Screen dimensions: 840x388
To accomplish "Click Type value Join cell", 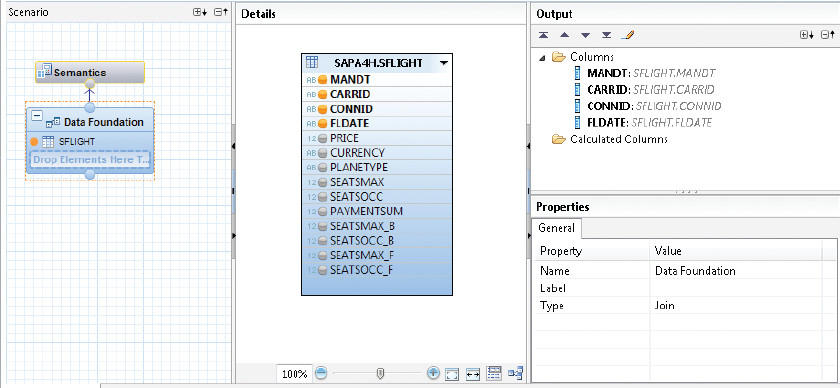I will point(735,306).
